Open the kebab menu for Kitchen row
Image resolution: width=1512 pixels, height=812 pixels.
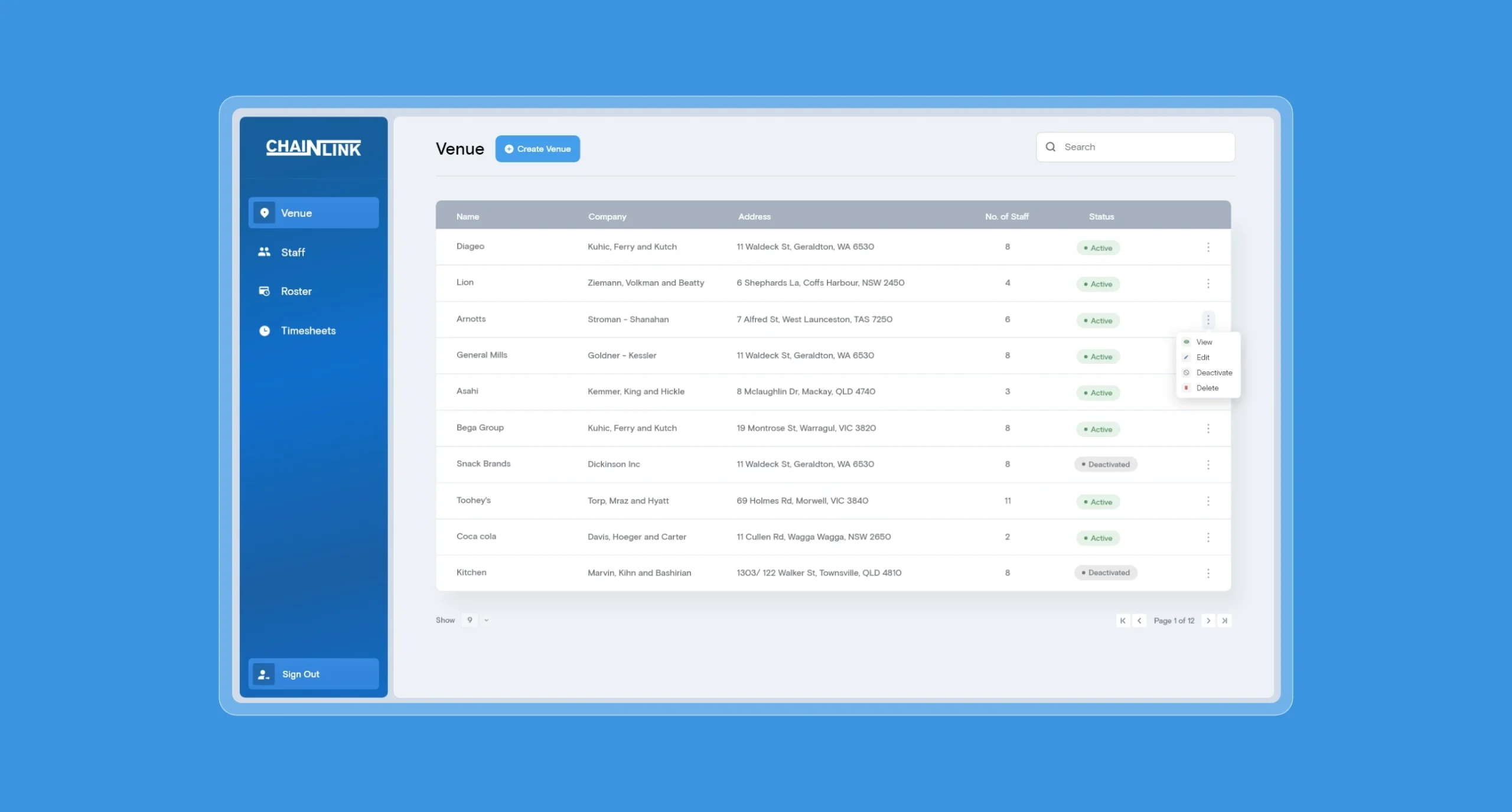1208,573
